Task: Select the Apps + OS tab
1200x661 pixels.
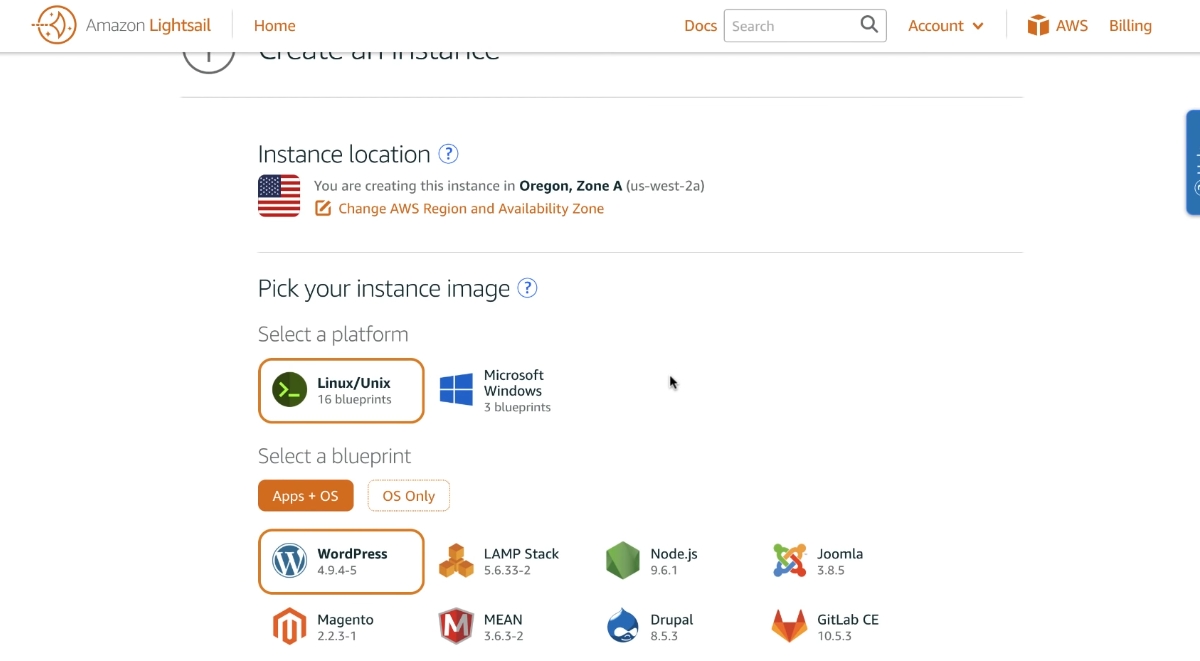Action: tap(305, 496)
